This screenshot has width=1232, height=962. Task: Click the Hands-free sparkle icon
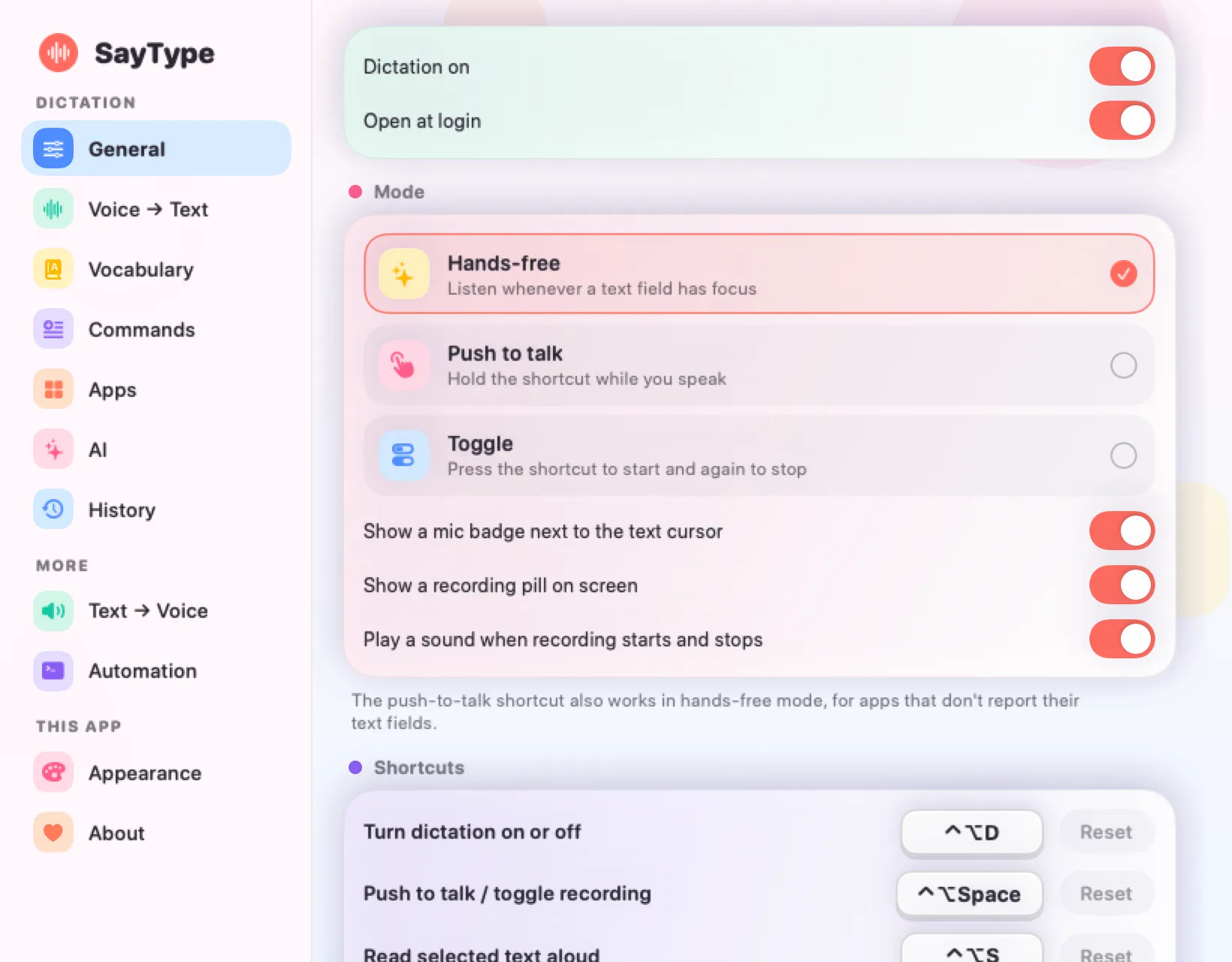click(404, 274)
